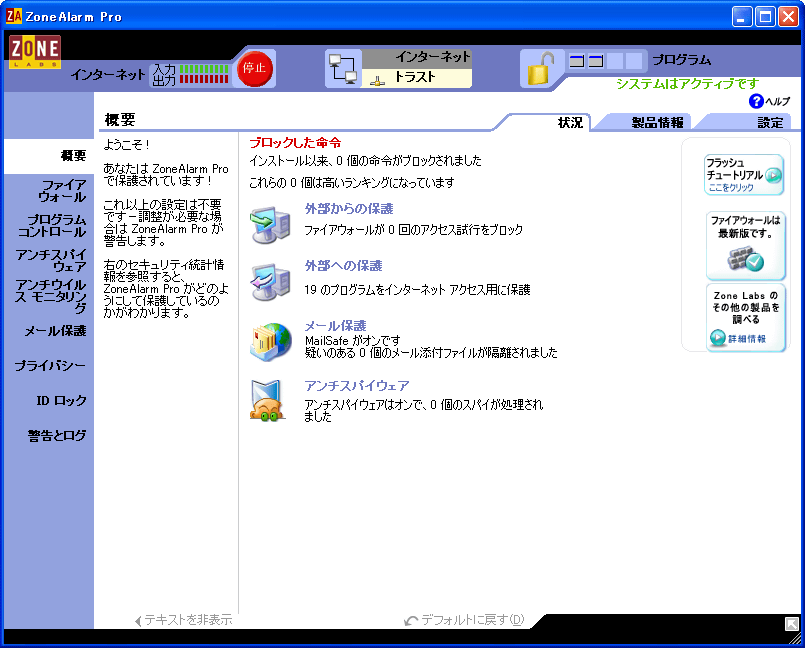Click the トラスト zone network icon
Viewport: 805px width, 648px height.
coord(377,81)
